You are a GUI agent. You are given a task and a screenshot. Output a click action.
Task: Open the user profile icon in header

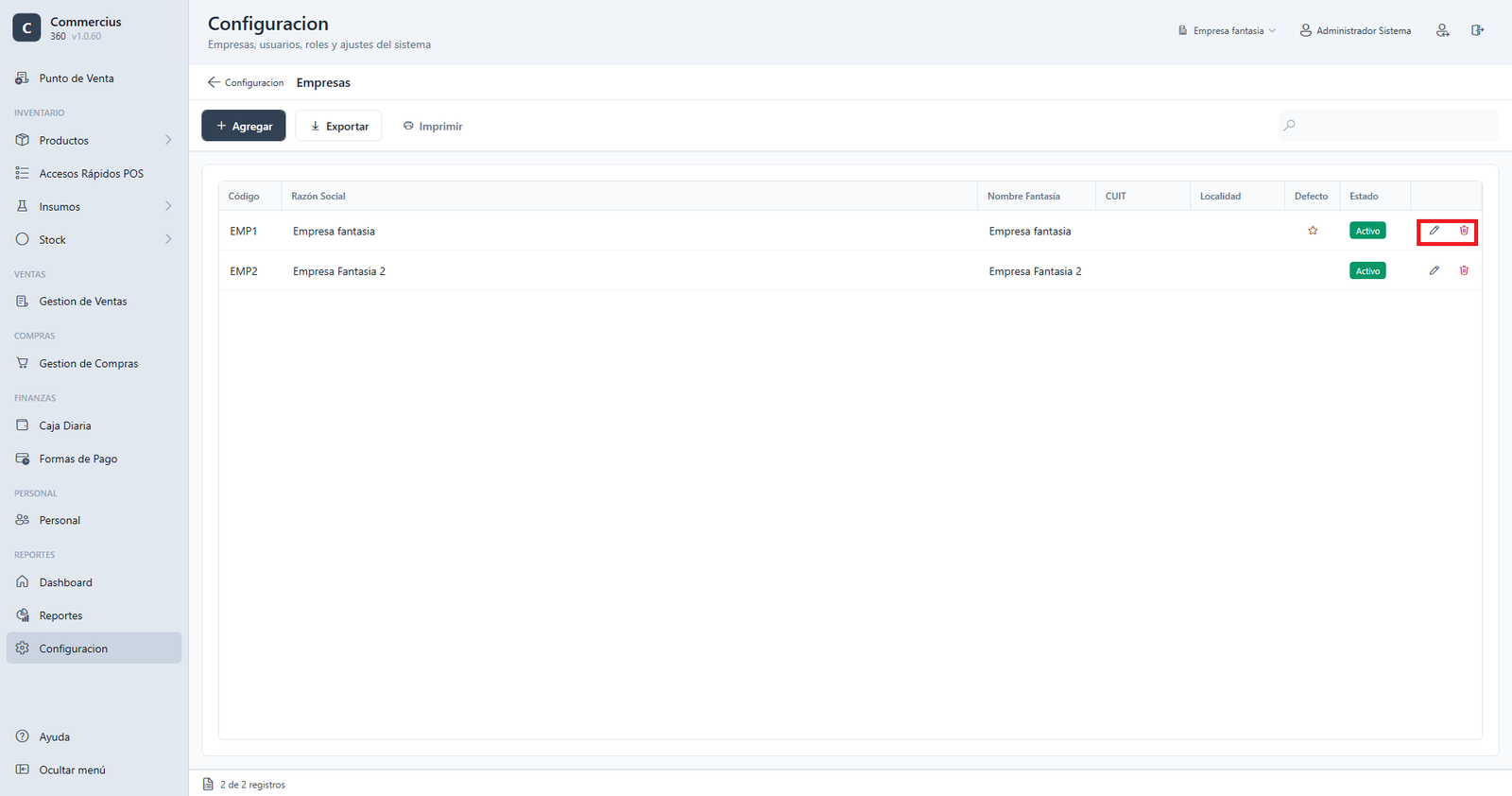(x=1442, y=30)
